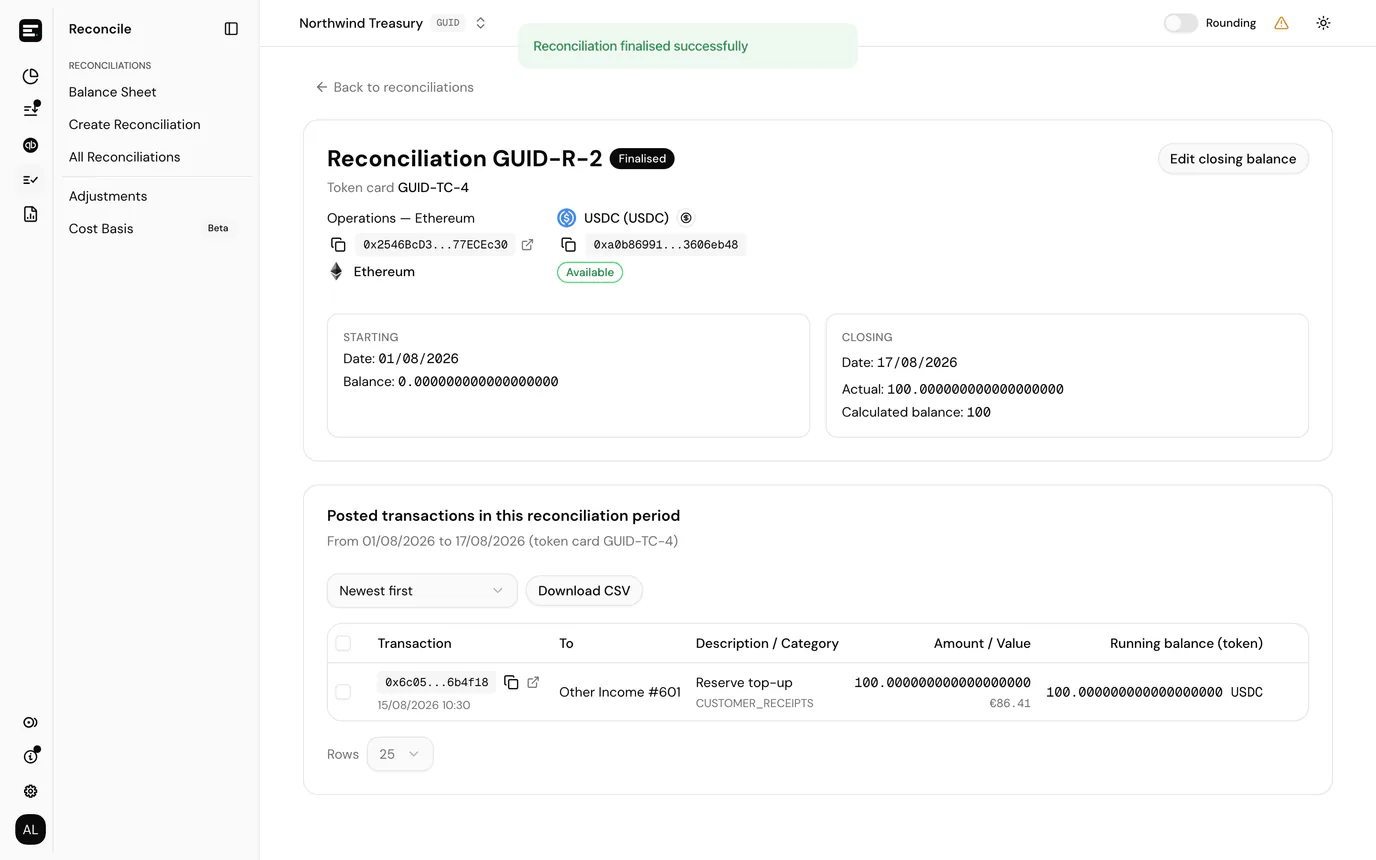Viewport: 1376px width, 860px height.
Task: Click the CUSTOMER_RECEIPTS category label
Action: point(755,704)
